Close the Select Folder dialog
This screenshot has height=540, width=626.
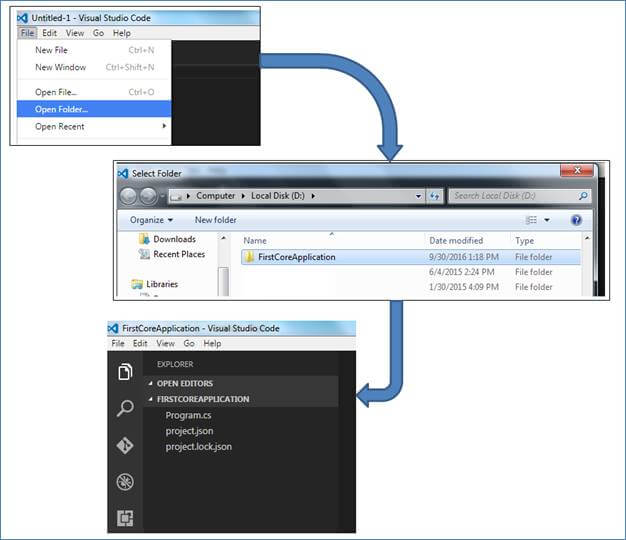(577, 170)
